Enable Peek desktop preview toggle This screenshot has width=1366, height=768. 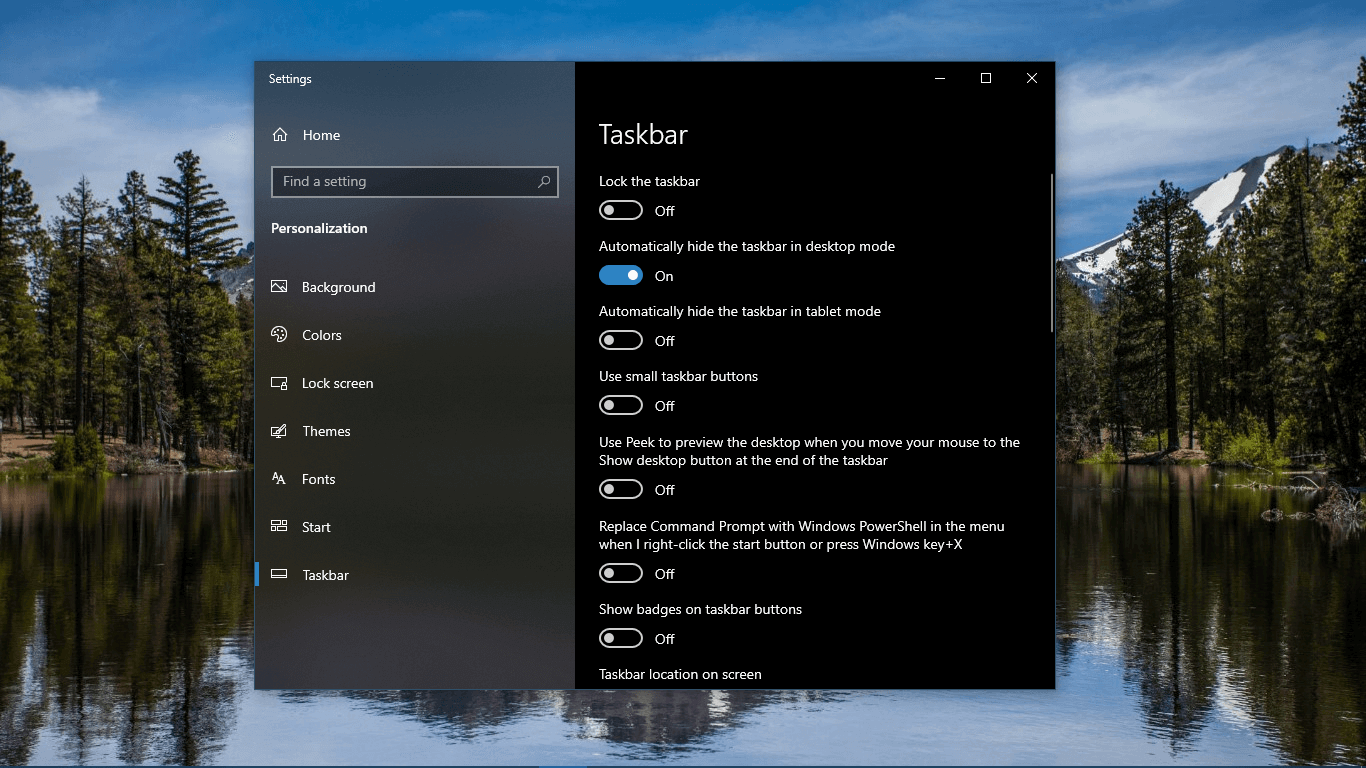click(x=620, y=489)
